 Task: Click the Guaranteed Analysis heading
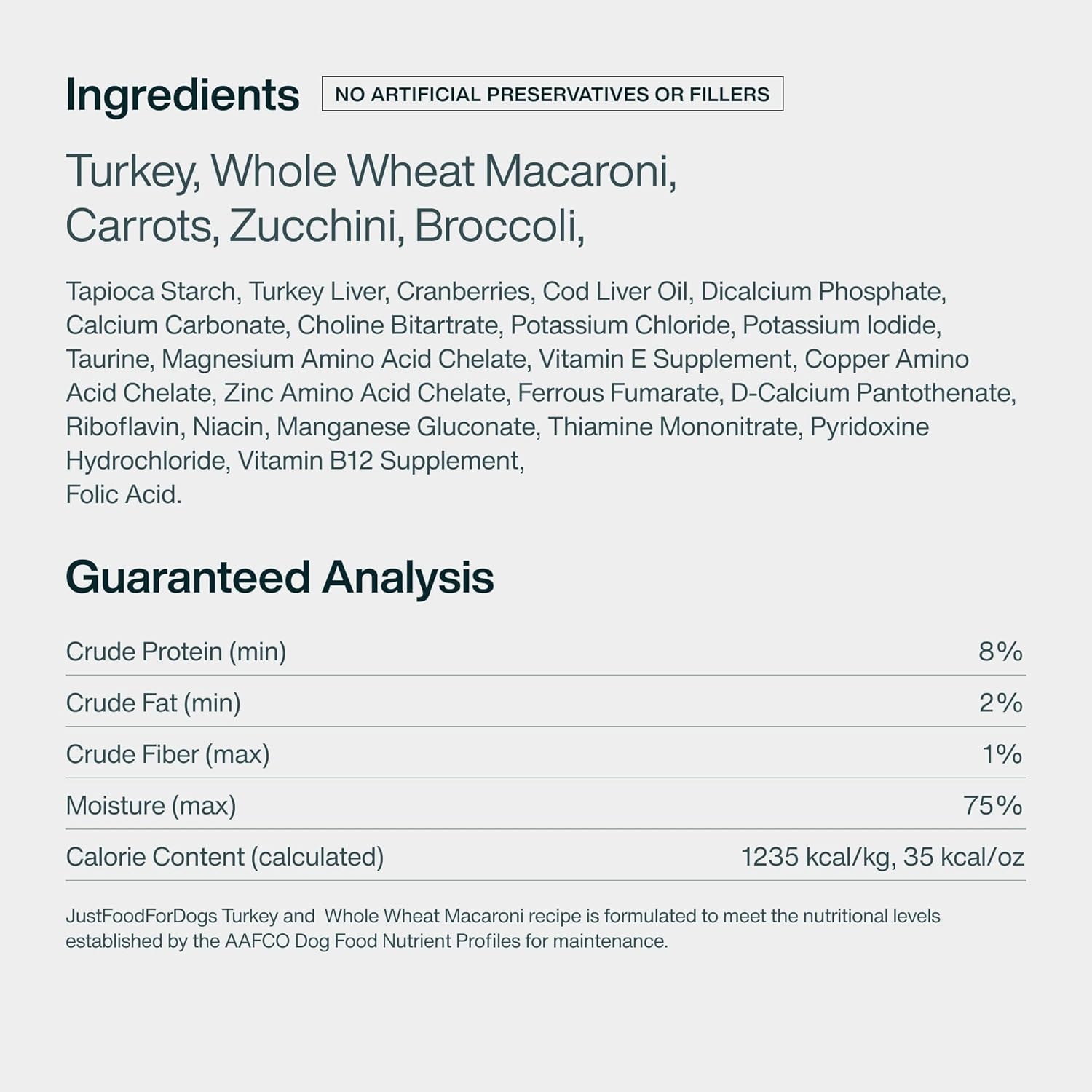coord(280,578)
